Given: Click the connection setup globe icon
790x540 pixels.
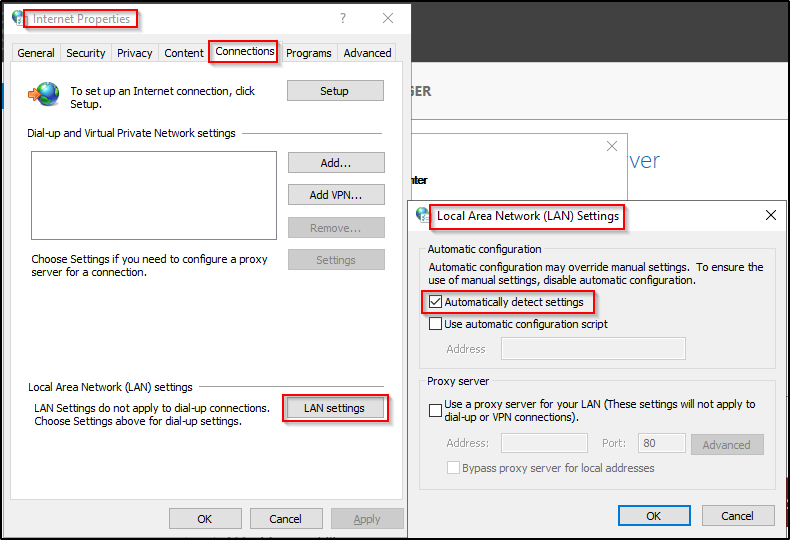Looking at the screenshot, I should 44,94.
